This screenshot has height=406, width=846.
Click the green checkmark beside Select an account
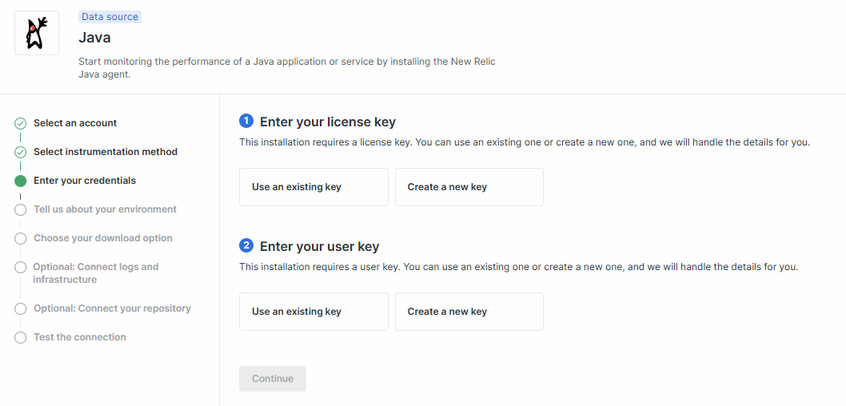pyautogui.click(x=20, y=123)
